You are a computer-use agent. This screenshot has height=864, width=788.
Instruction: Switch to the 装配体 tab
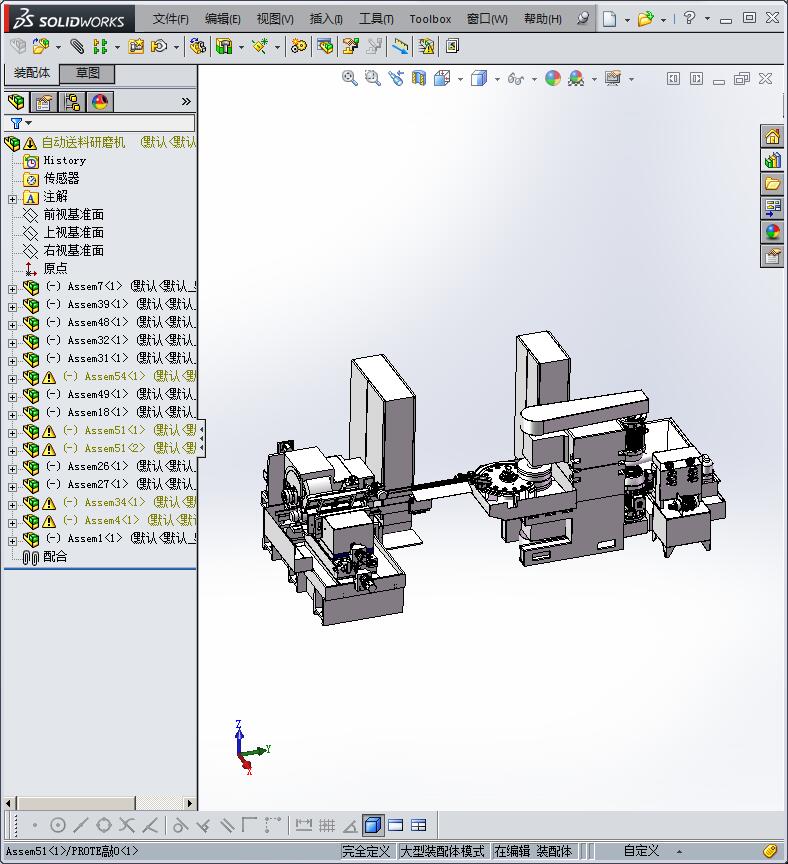pyautogui.click(x=31, y=73)
